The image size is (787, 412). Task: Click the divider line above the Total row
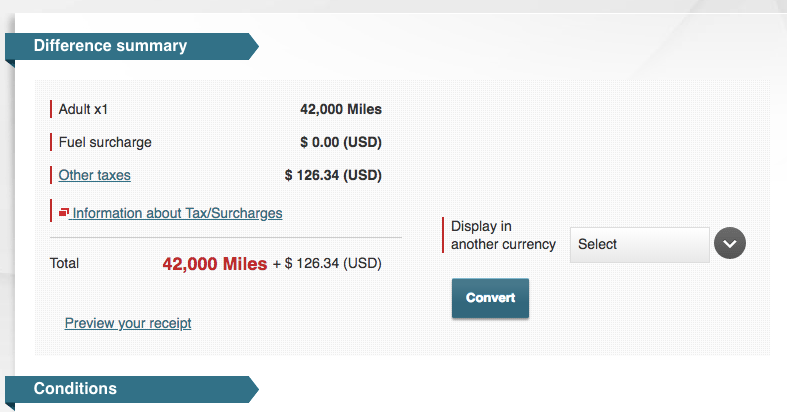pyautogui.click(x=225, y=238)
